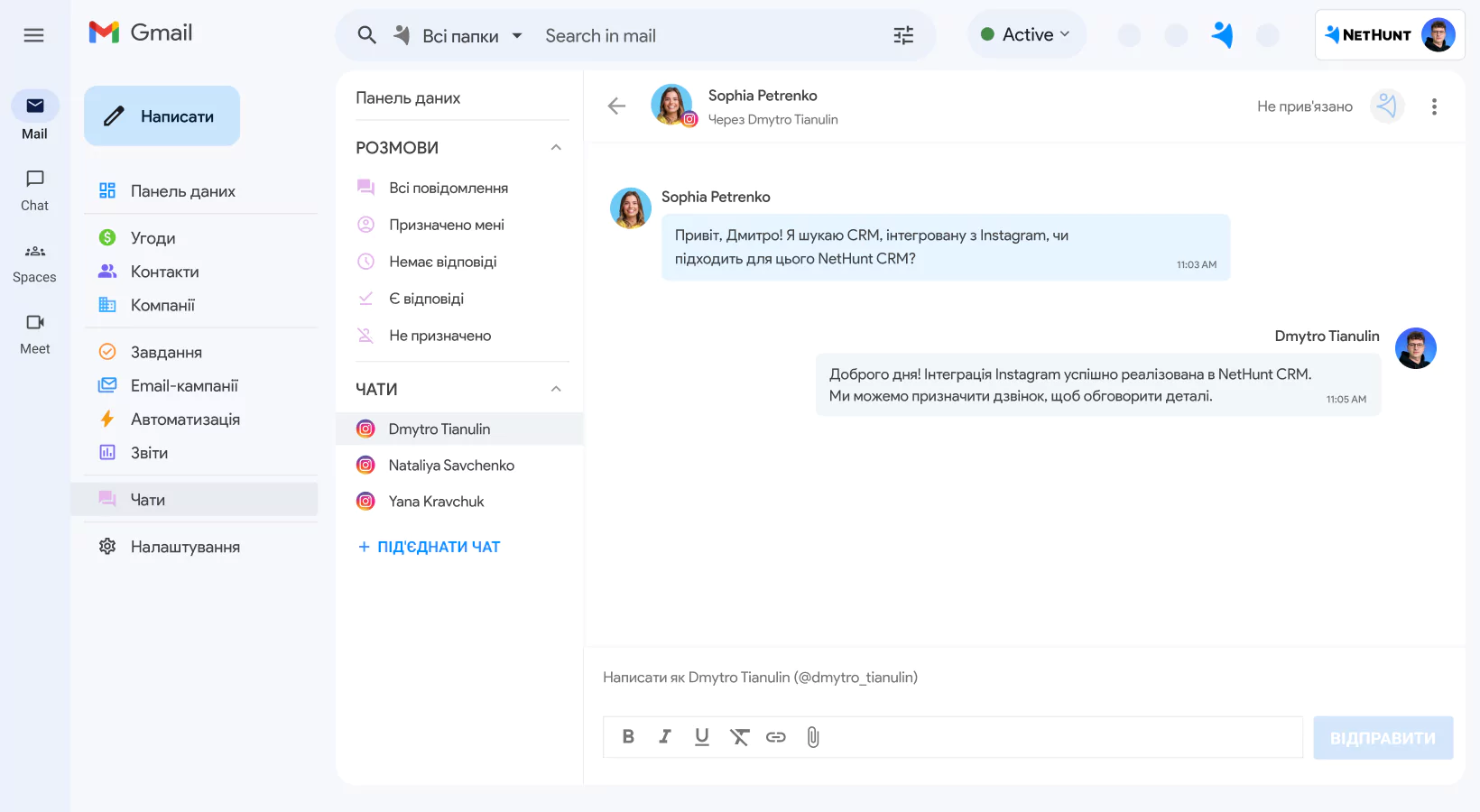The height and width of the screenshot is (812, 1480).
Task: Open the user account avatar
Action: tap(1438, 35)
